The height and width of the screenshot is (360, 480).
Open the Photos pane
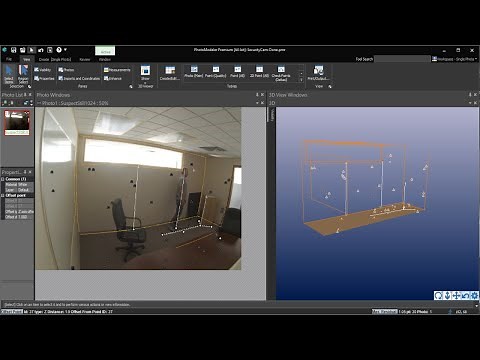click(x=66, y=70)
